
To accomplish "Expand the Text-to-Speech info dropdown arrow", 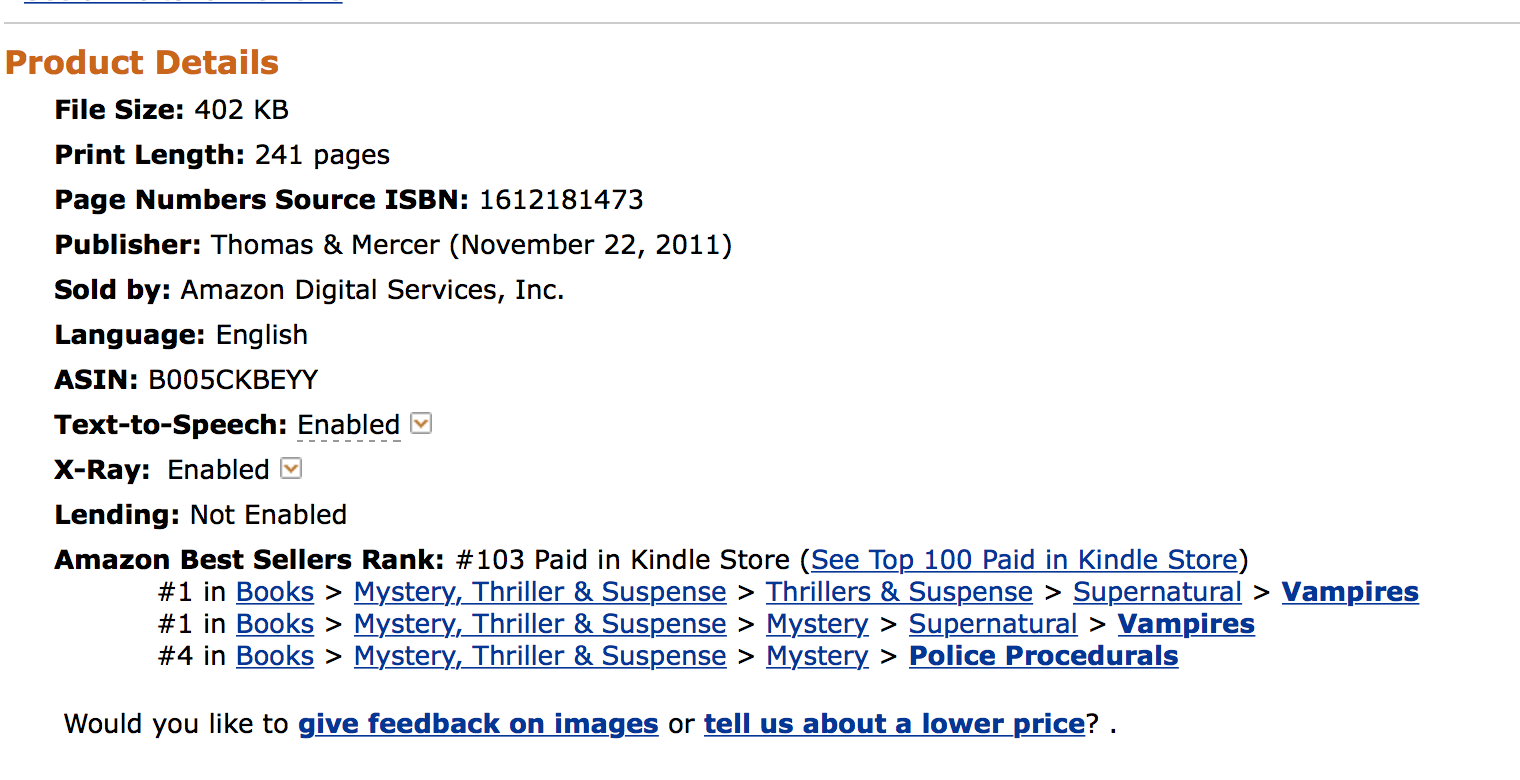I will point(421,424).
